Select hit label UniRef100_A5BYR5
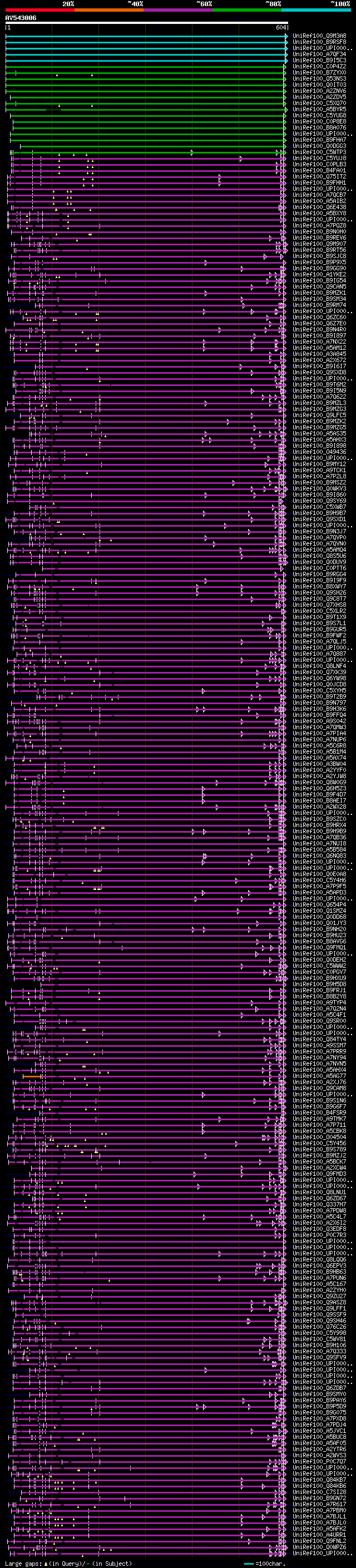 pos(319,109)
